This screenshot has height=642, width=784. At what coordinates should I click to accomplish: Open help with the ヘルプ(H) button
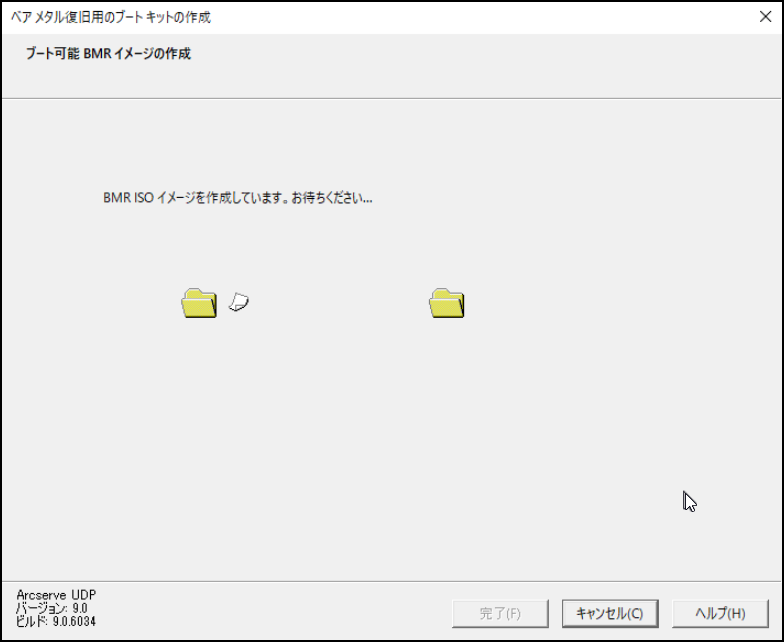pos(720,614)
